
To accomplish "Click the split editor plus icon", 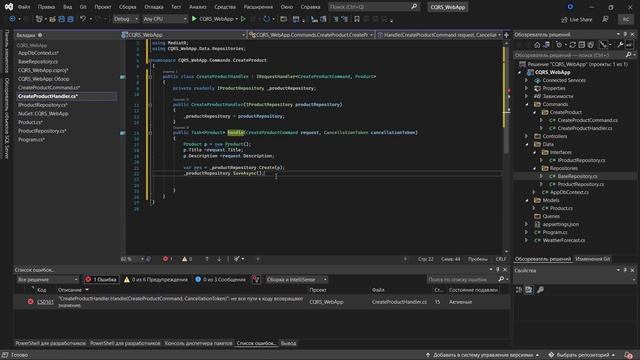I will tap(506, 35).
